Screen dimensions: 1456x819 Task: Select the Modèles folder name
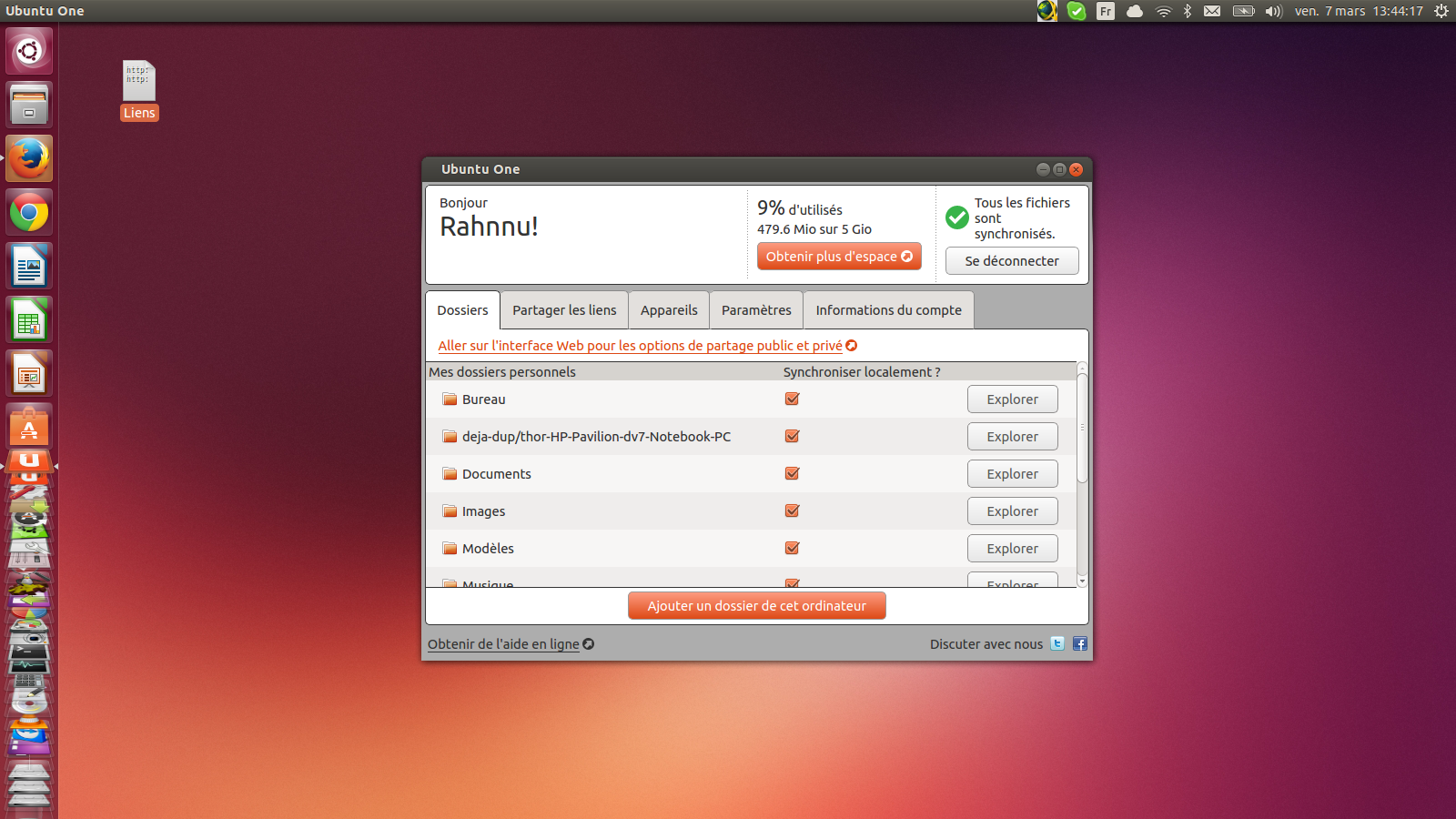click(488, 549)
